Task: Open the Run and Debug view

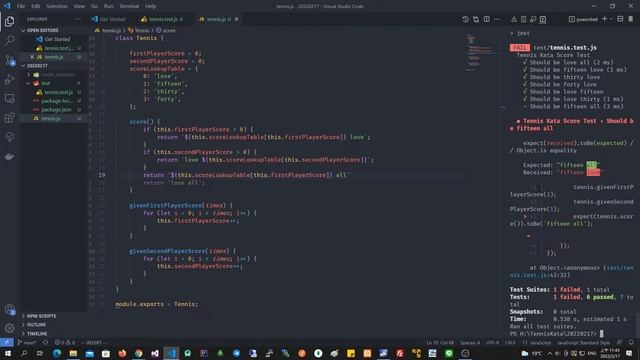Action: coord(9,79)
